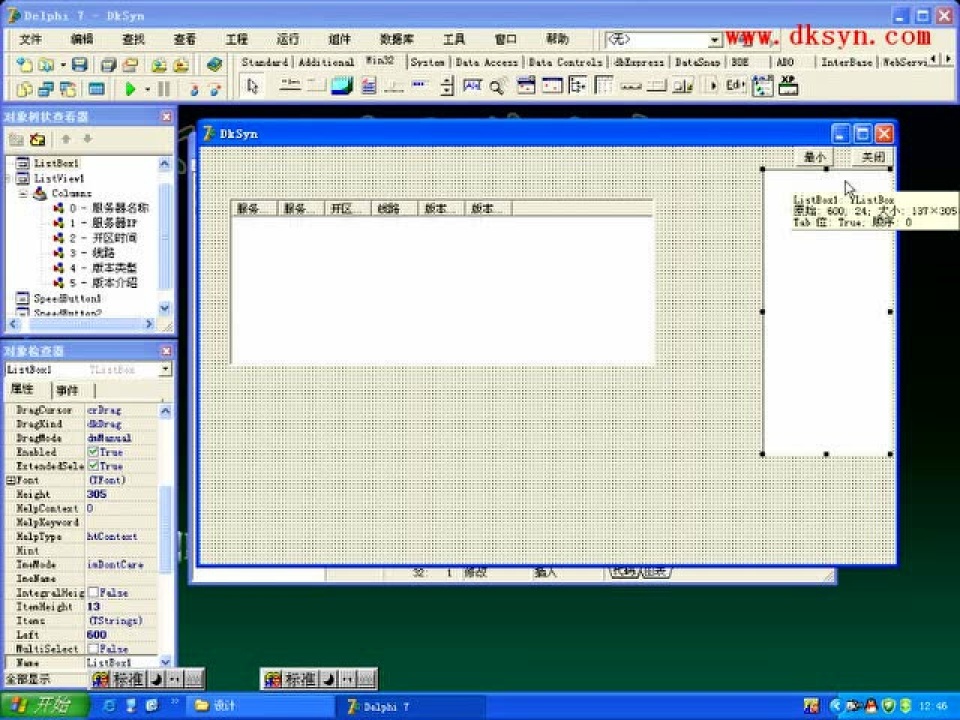Toggle the ExtendedSelect property checkbox
960x720 pixels.
(x=95, y=466)
